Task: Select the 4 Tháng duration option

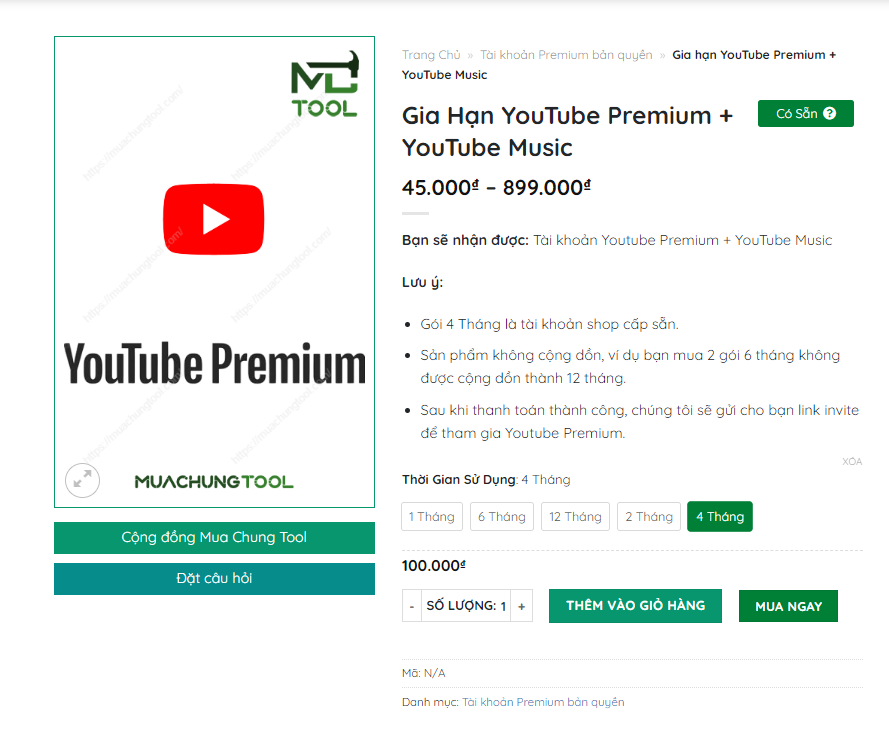Action: (720, 516)
